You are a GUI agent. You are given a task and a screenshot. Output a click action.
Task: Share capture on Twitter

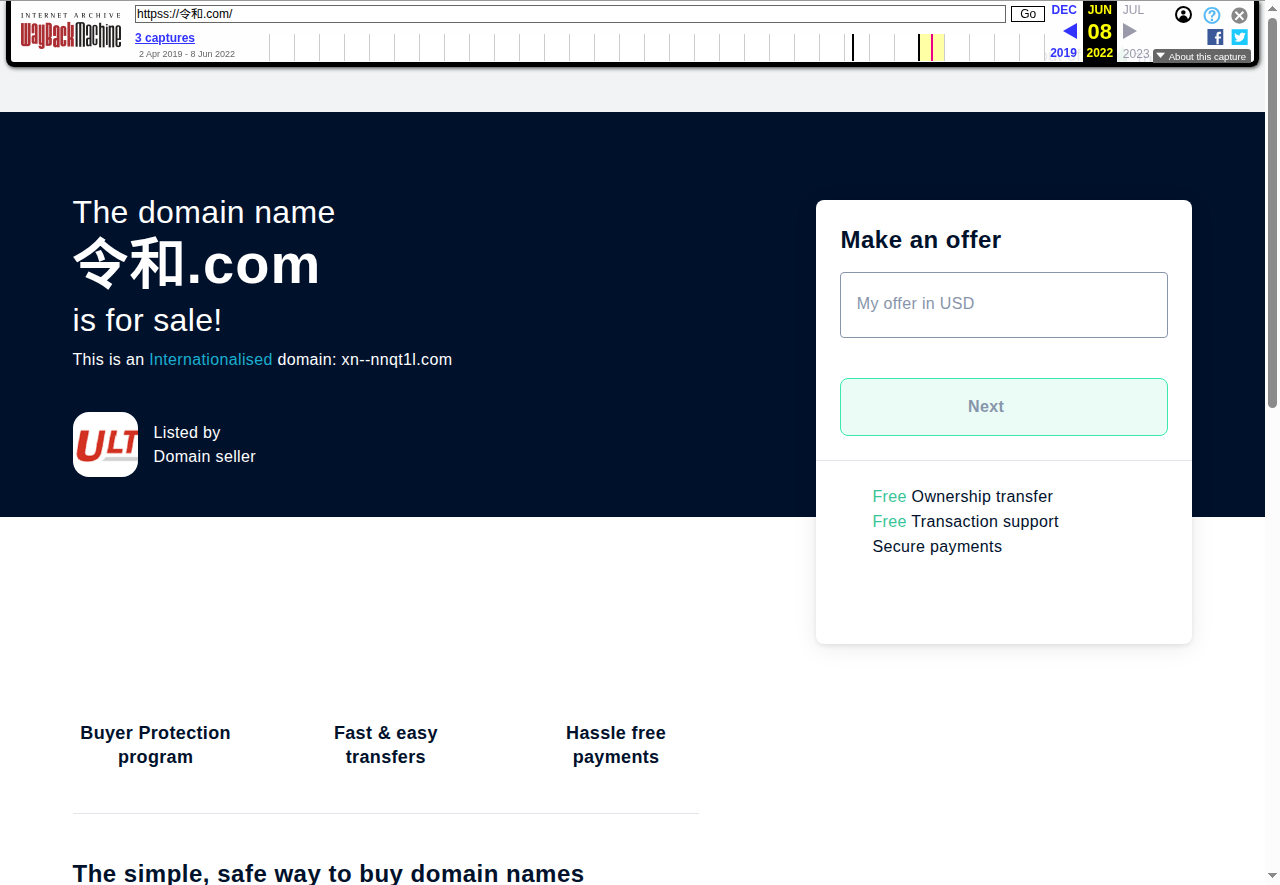click(x=1239, y=37)
